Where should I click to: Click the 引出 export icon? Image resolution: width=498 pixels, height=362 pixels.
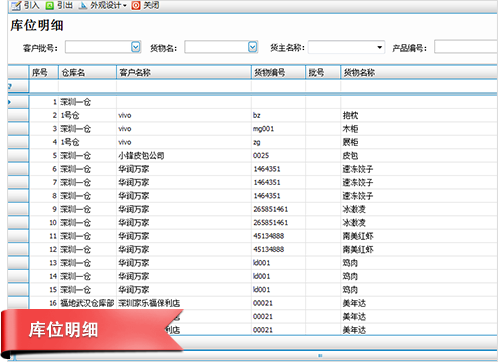coord(50,6)
